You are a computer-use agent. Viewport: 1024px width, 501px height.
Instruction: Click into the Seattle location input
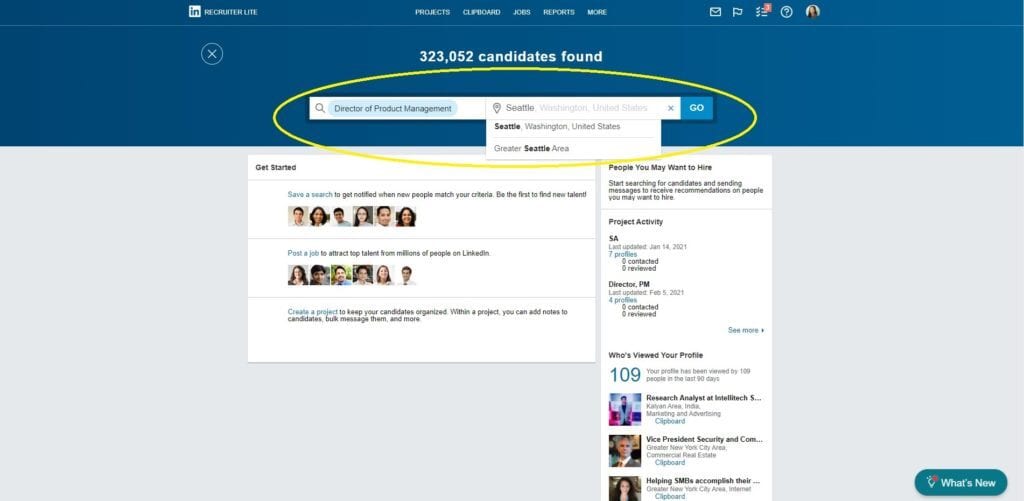point(581,108)
